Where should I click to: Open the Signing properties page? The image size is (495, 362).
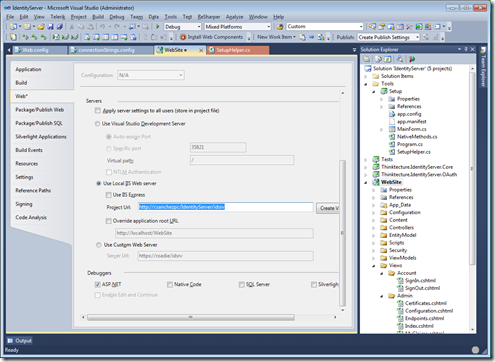pos(24,204)
